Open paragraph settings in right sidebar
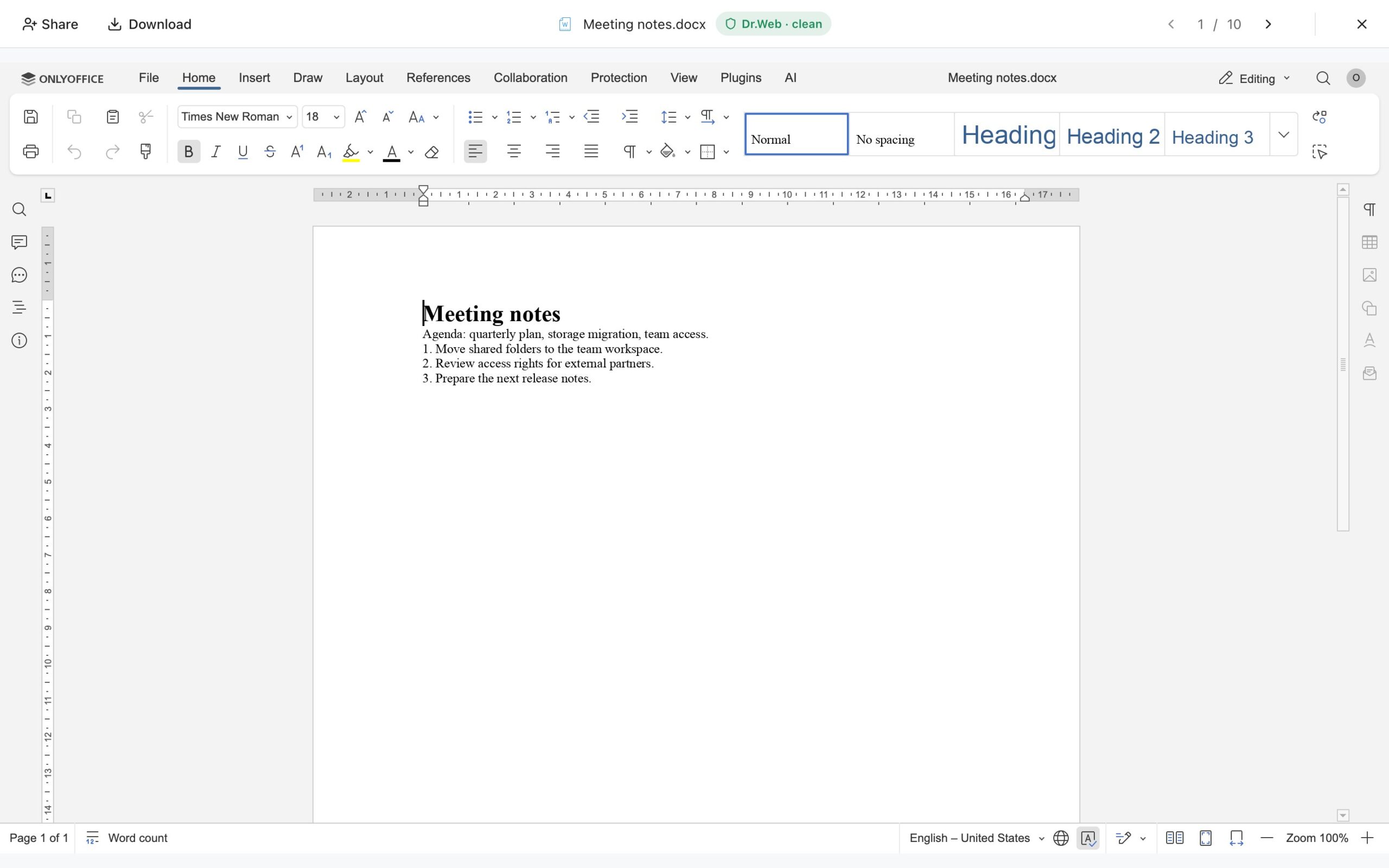Viewport: 1389px width, 868px height. pos(1369,209)
